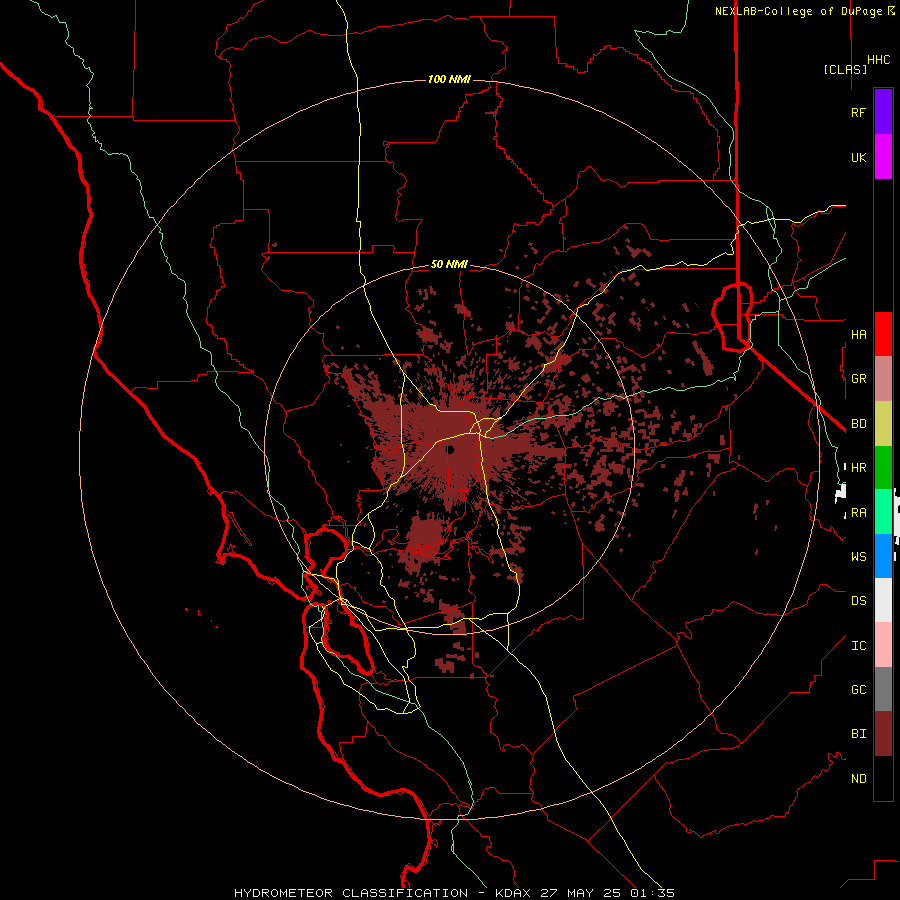The width and height of the screenshot is (900, 900).
Task: Click the 50 NMI range ring label
Action: click(x=449, y=265)
